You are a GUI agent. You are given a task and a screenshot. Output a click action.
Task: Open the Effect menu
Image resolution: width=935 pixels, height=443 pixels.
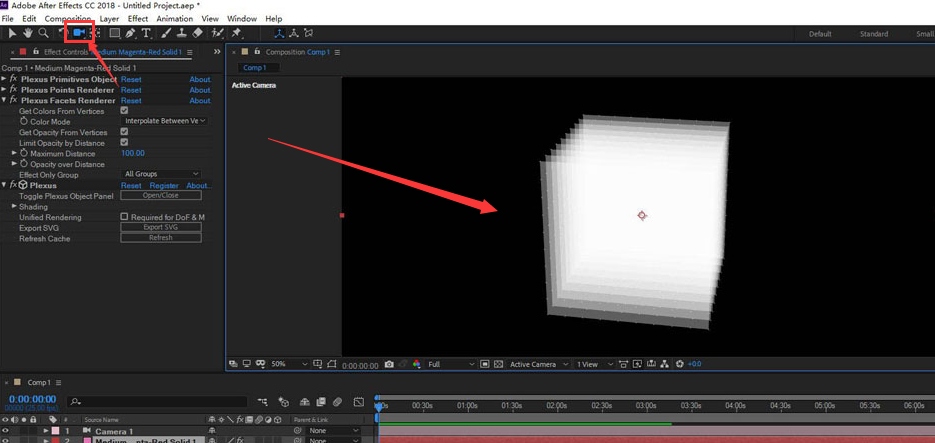[x=138, y=19]
